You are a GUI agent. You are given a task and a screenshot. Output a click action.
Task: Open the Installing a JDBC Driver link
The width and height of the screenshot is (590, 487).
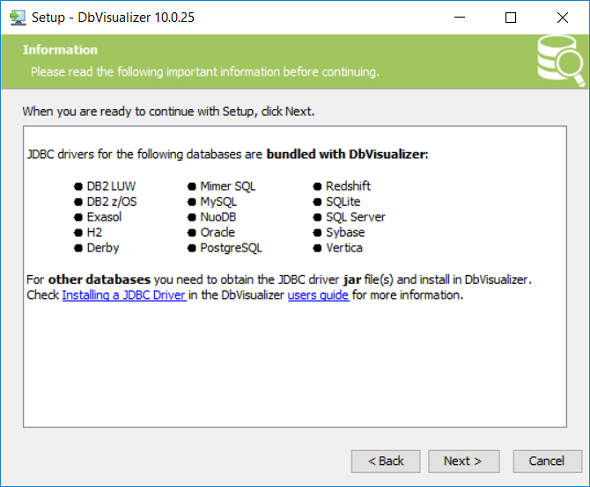pos(124,295)
